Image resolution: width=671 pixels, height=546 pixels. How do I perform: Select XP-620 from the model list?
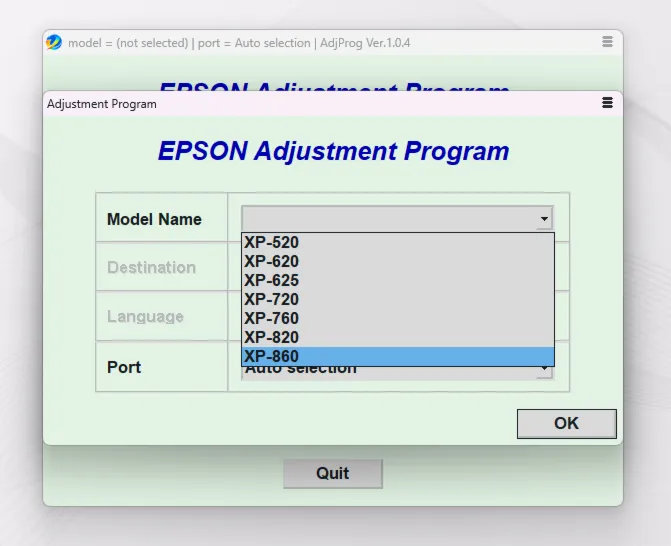[398, 261]
